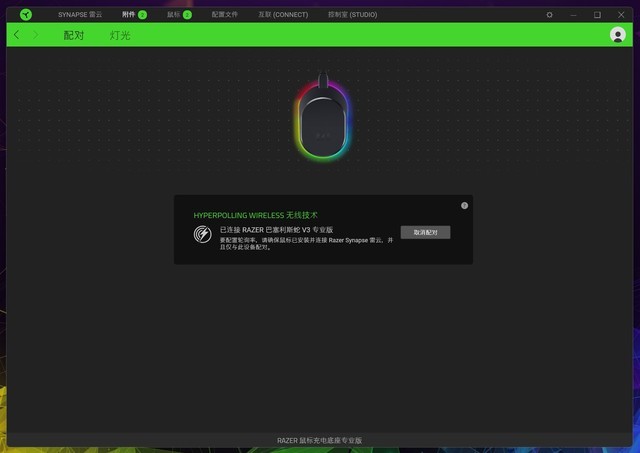Click the green badge on 鼠标 tab

click(x=187, y=15)
